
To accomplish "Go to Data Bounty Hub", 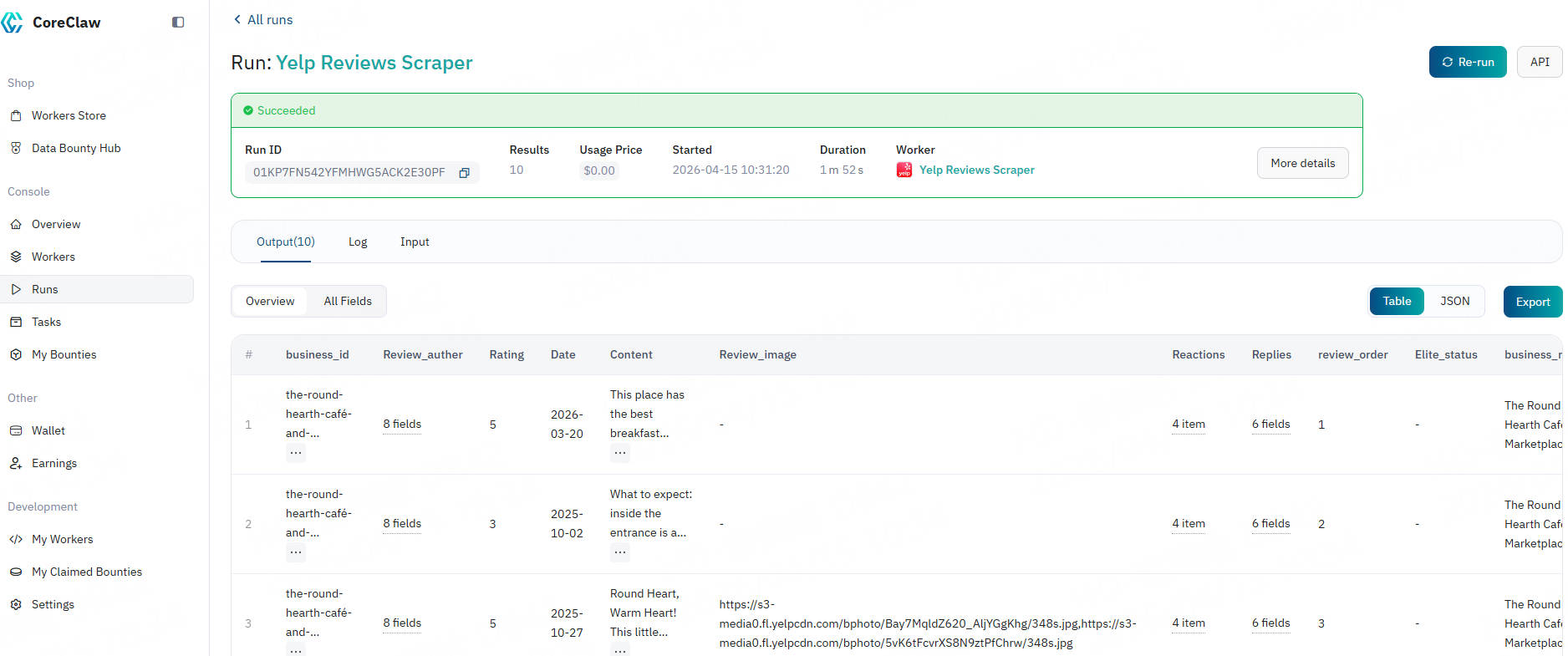I will (x=75, y=148).
